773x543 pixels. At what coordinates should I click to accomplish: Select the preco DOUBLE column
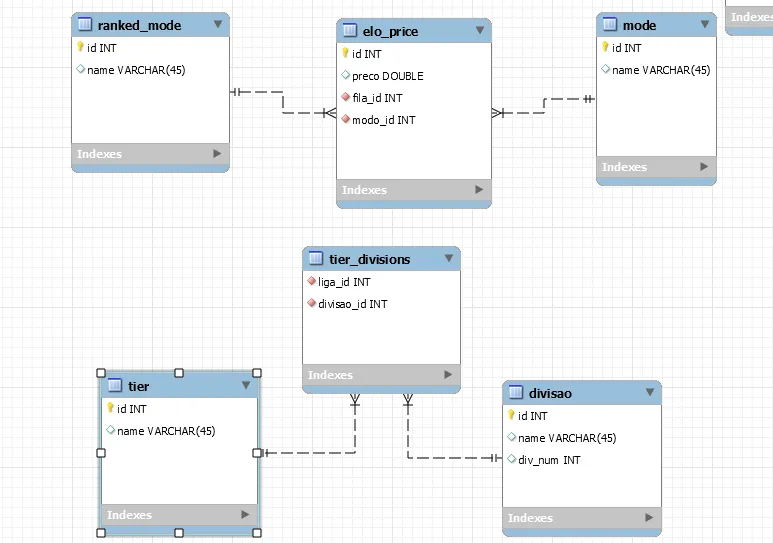tap(387, 76)
